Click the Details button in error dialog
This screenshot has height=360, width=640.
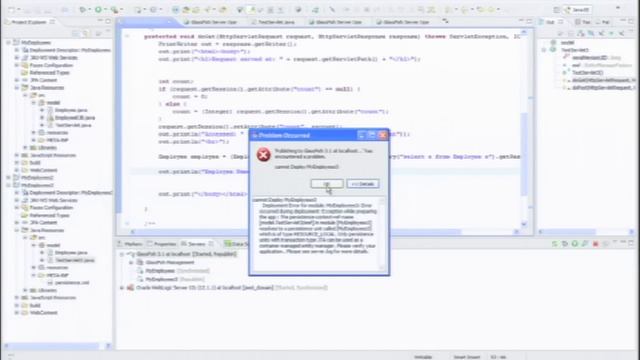click(363, 184)
